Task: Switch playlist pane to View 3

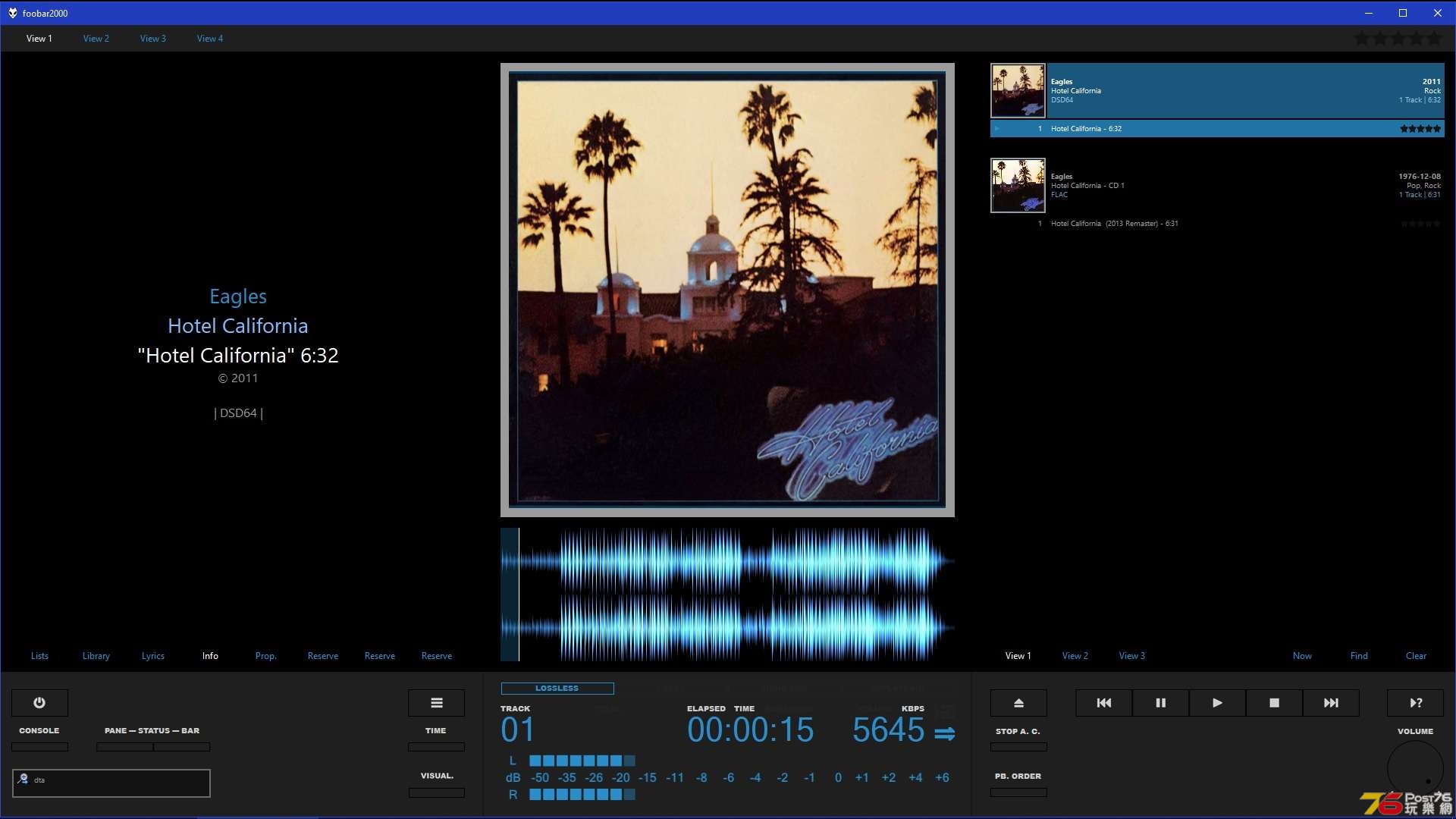Action: 1132,656
